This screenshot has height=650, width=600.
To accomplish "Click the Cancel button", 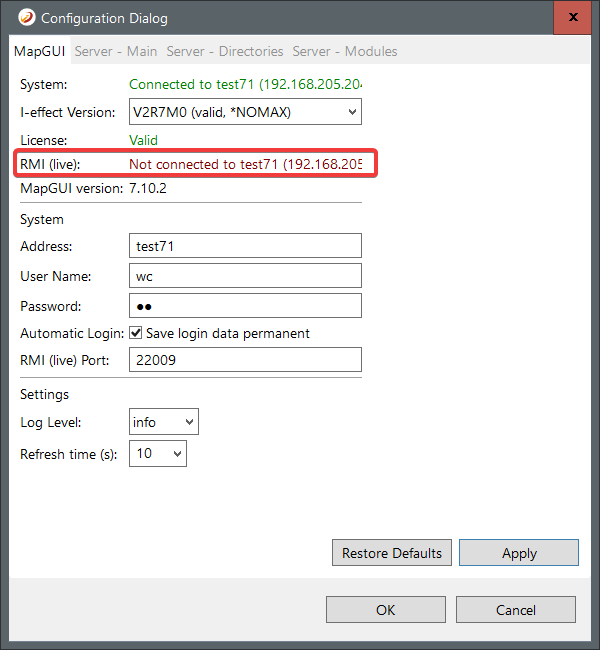I will 515,610.
